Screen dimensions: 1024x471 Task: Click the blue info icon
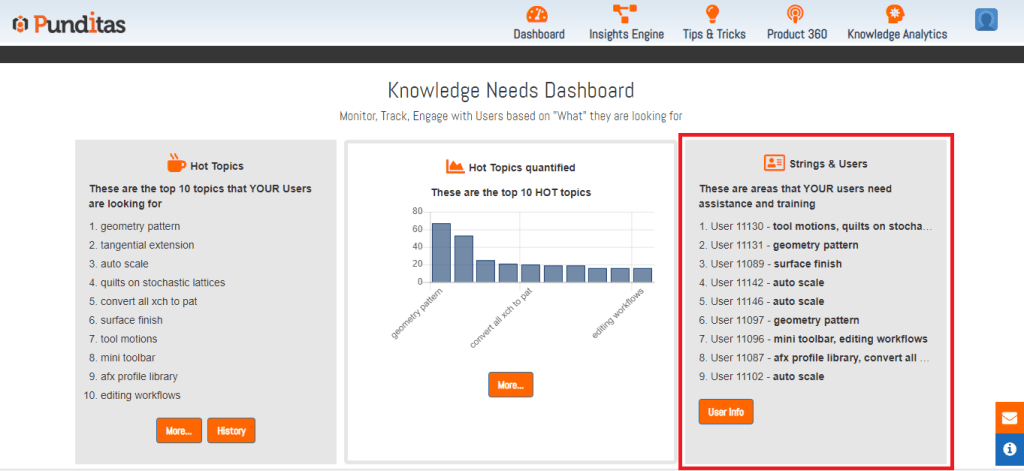pyautogui.click(x=1009, y=450)
